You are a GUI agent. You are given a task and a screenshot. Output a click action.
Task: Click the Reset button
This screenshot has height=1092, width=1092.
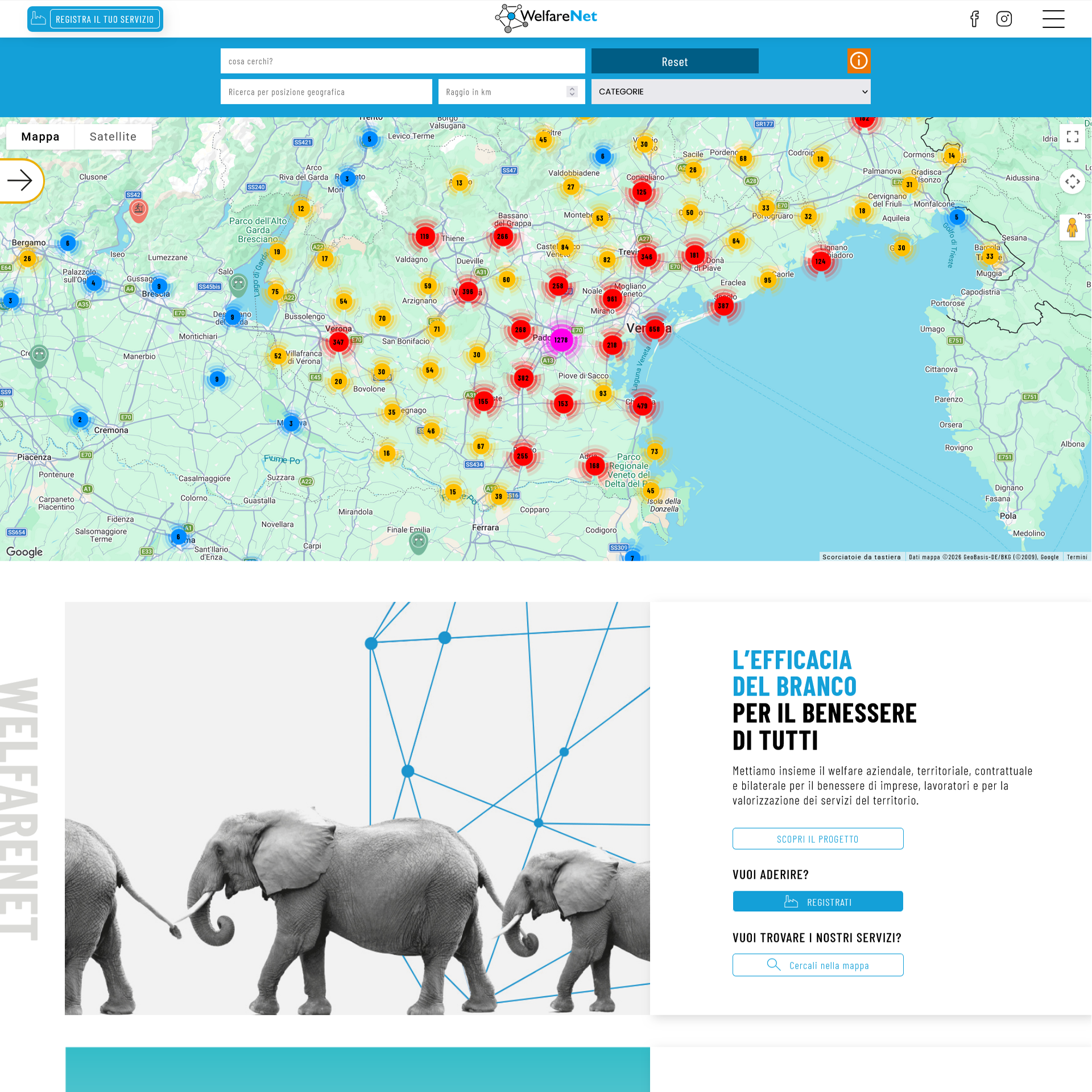pyautogui.click(x=675, y=61)
